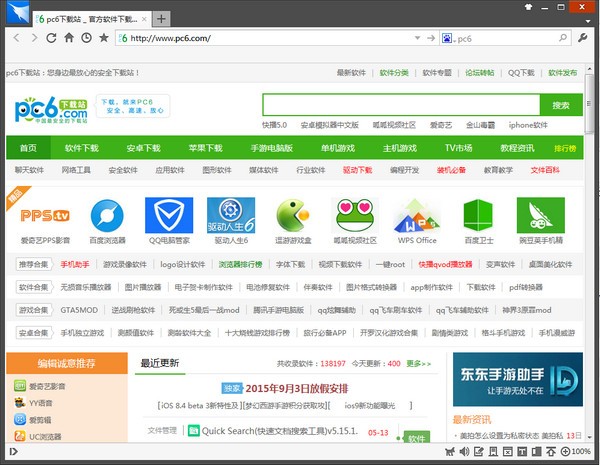
Task: Click the dog icon in status bar
Action: [x=450, y=452]
